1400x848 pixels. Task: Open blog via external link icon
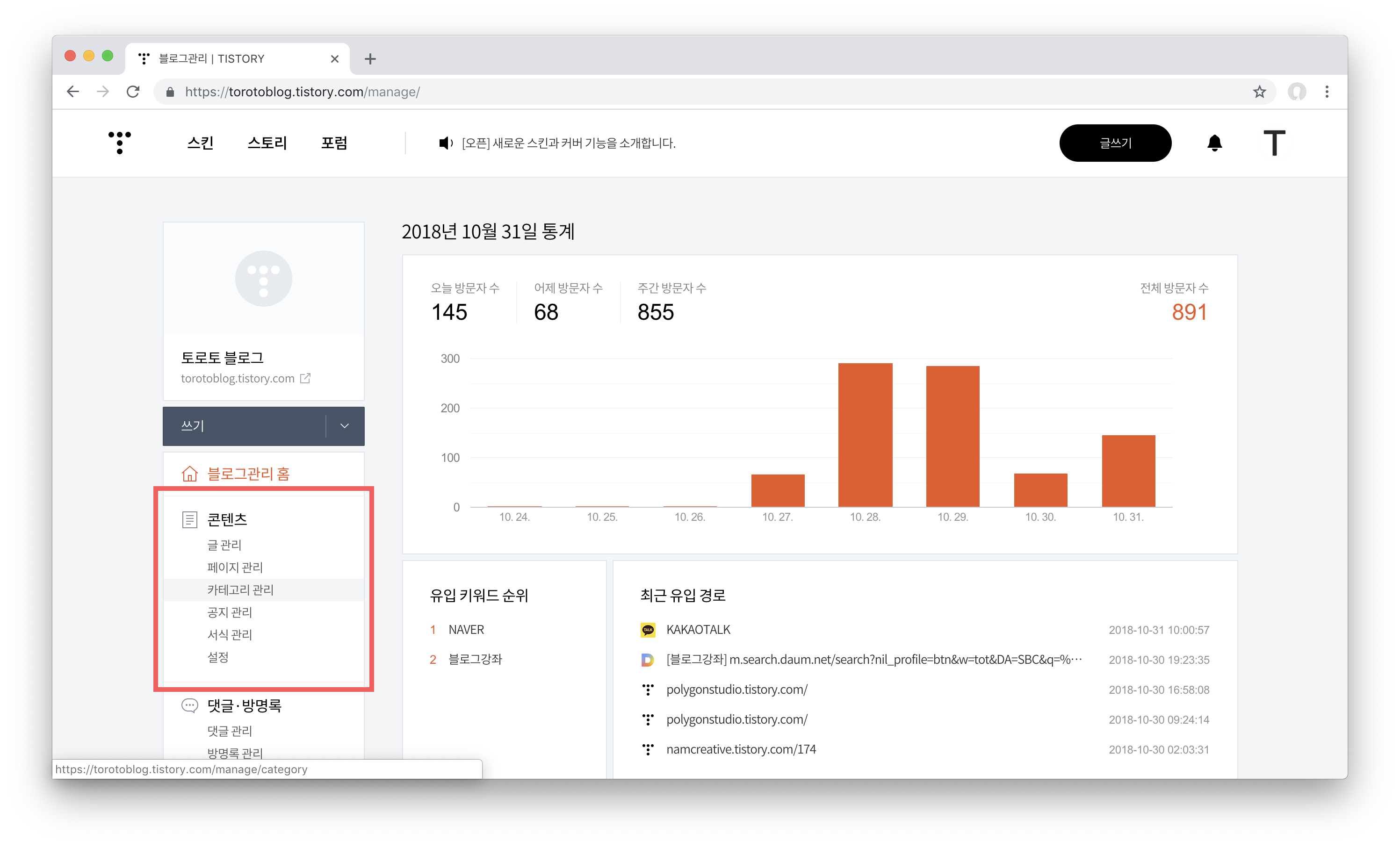[x=305, y=378]
